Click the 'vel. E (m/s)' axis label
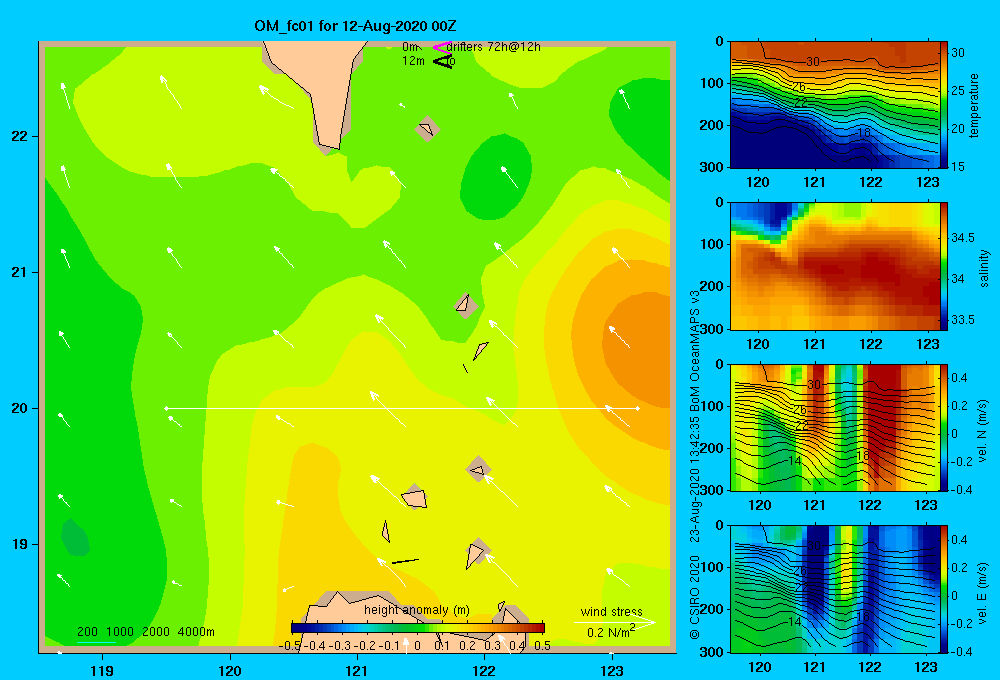This screenshot has height=680, width=1000. [983, 593]
